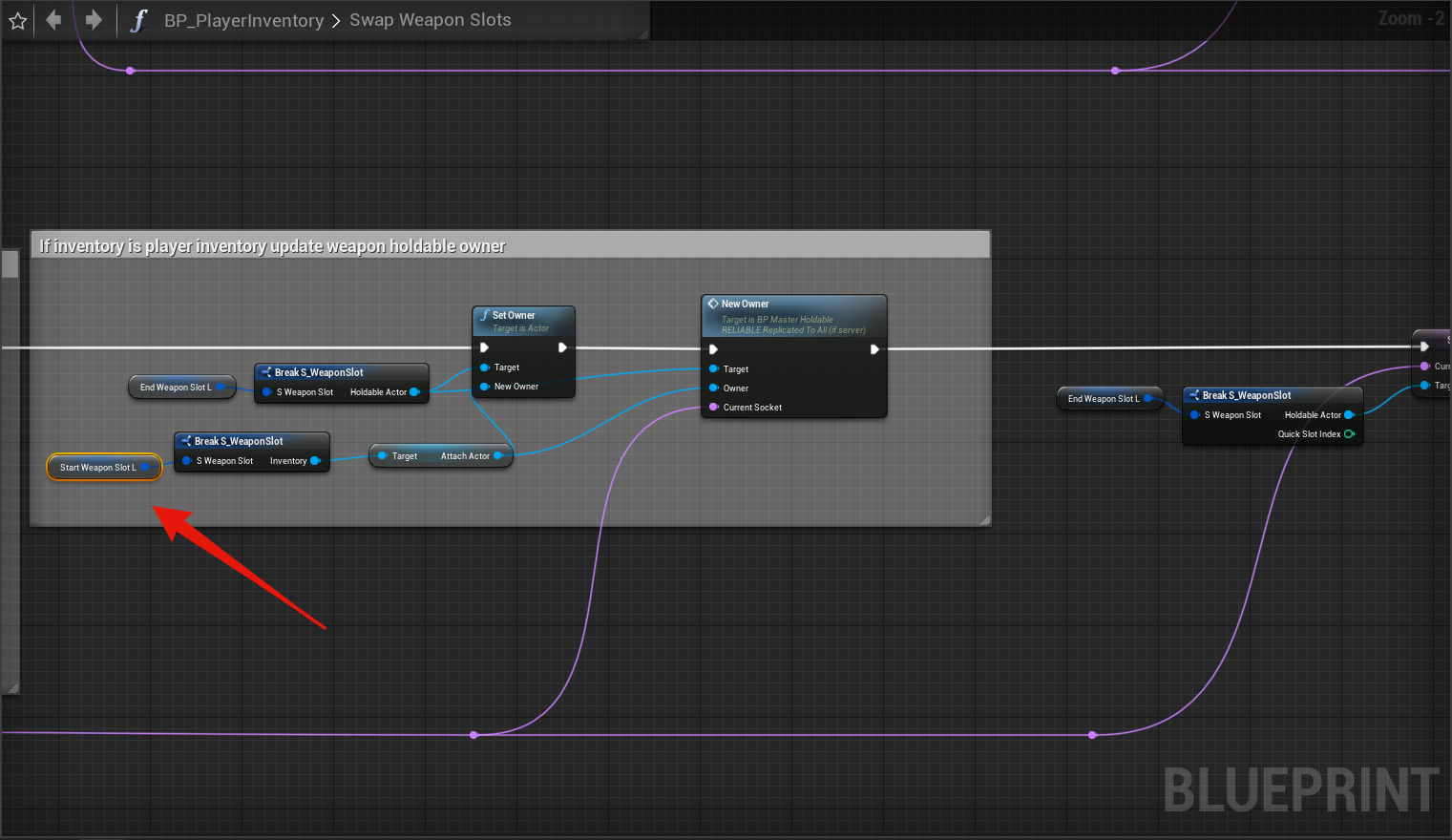Viewport: 1452px width, 840px height.
Task: Click the comment box bottom-right resize handle
Action: tap(984, 520)
